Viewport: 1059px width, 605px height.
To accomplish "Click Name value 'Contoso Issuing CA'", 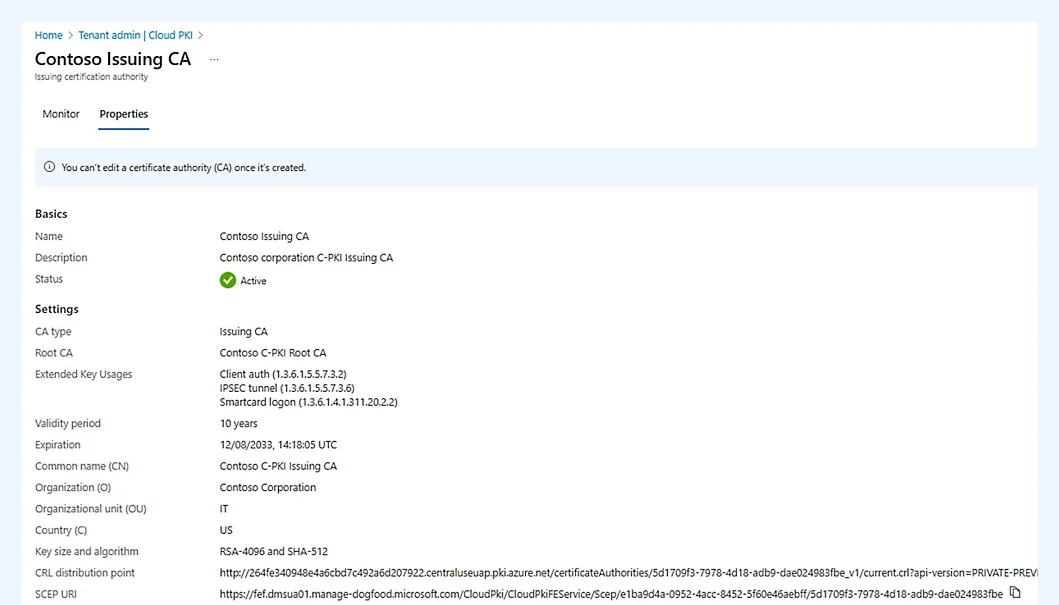I will 264,236.
